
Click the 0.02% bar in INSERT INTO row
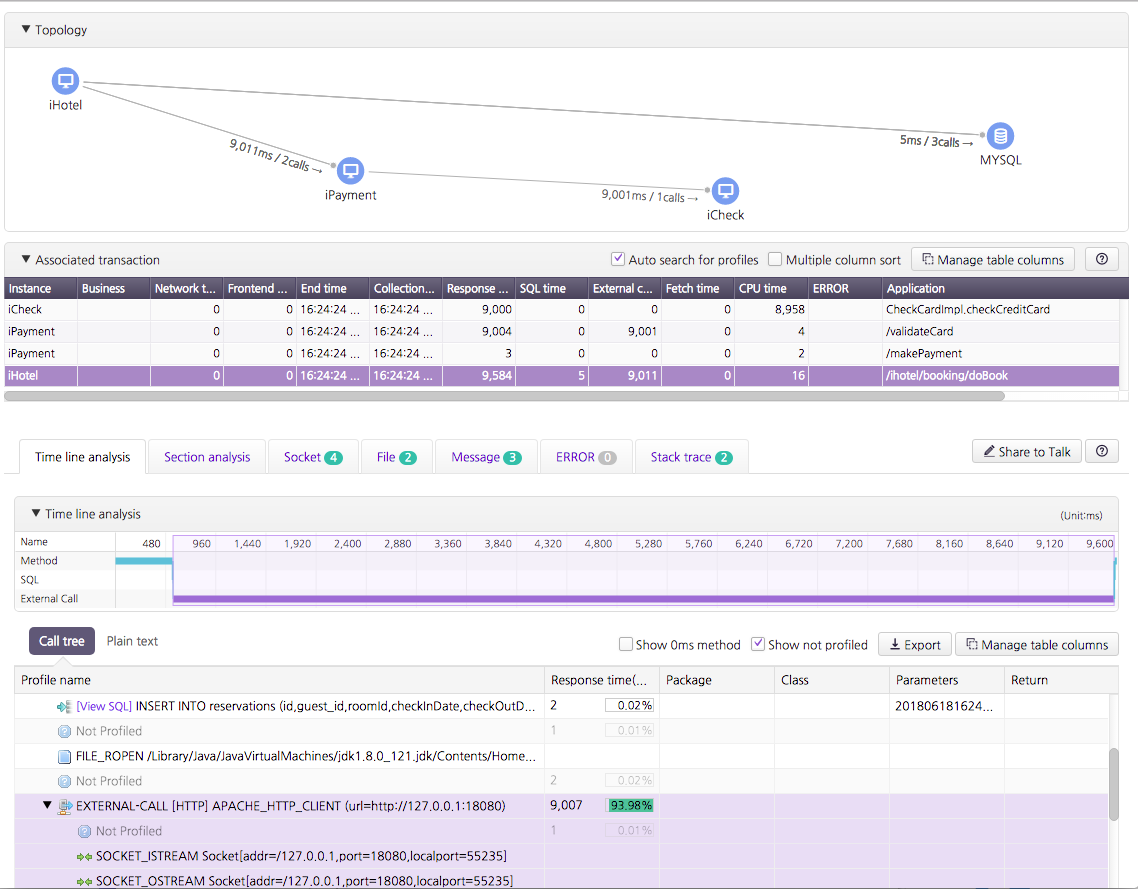(629, 705)
